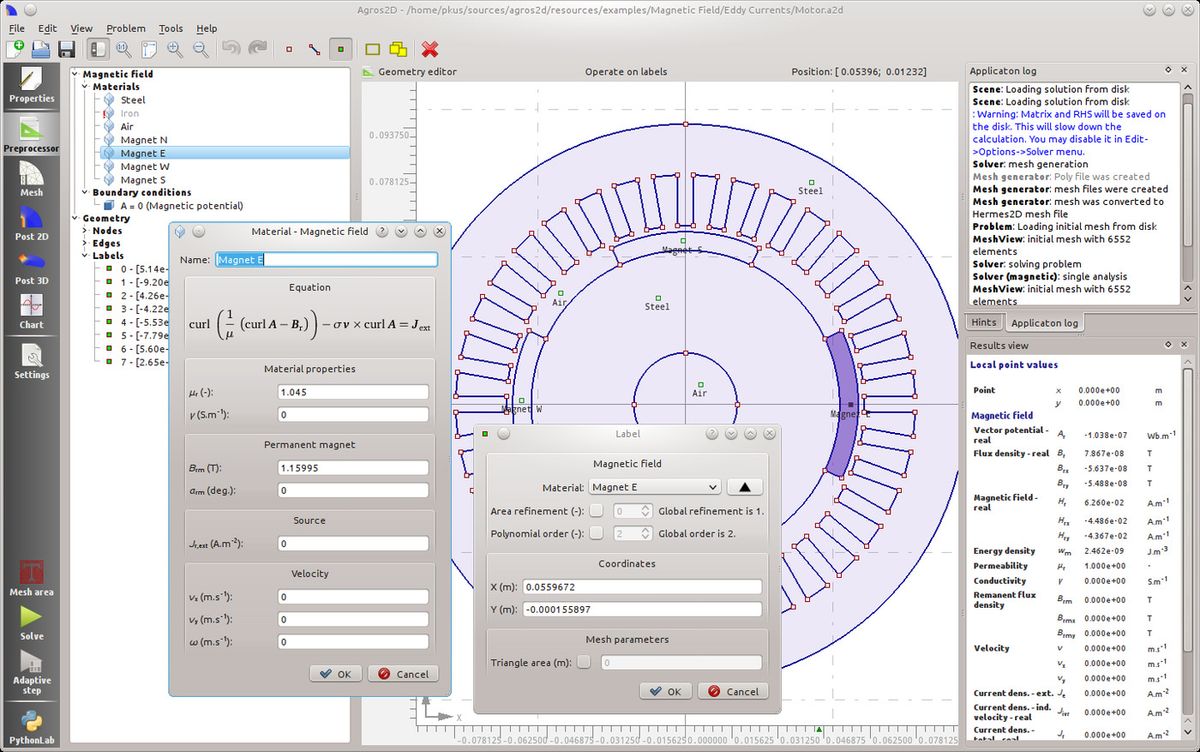Enable the Polynomial order checkbox

point(596,534)
